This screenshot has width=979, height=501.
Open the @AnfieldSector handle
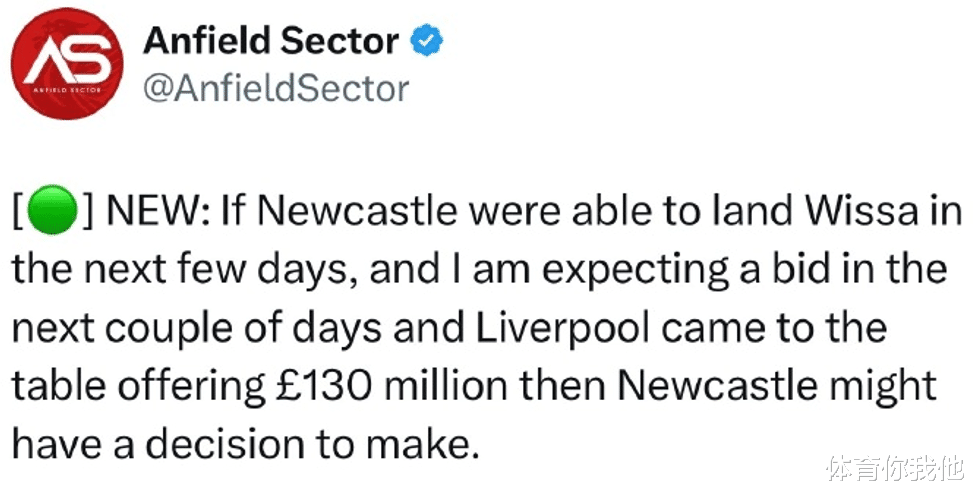[276, 88]
